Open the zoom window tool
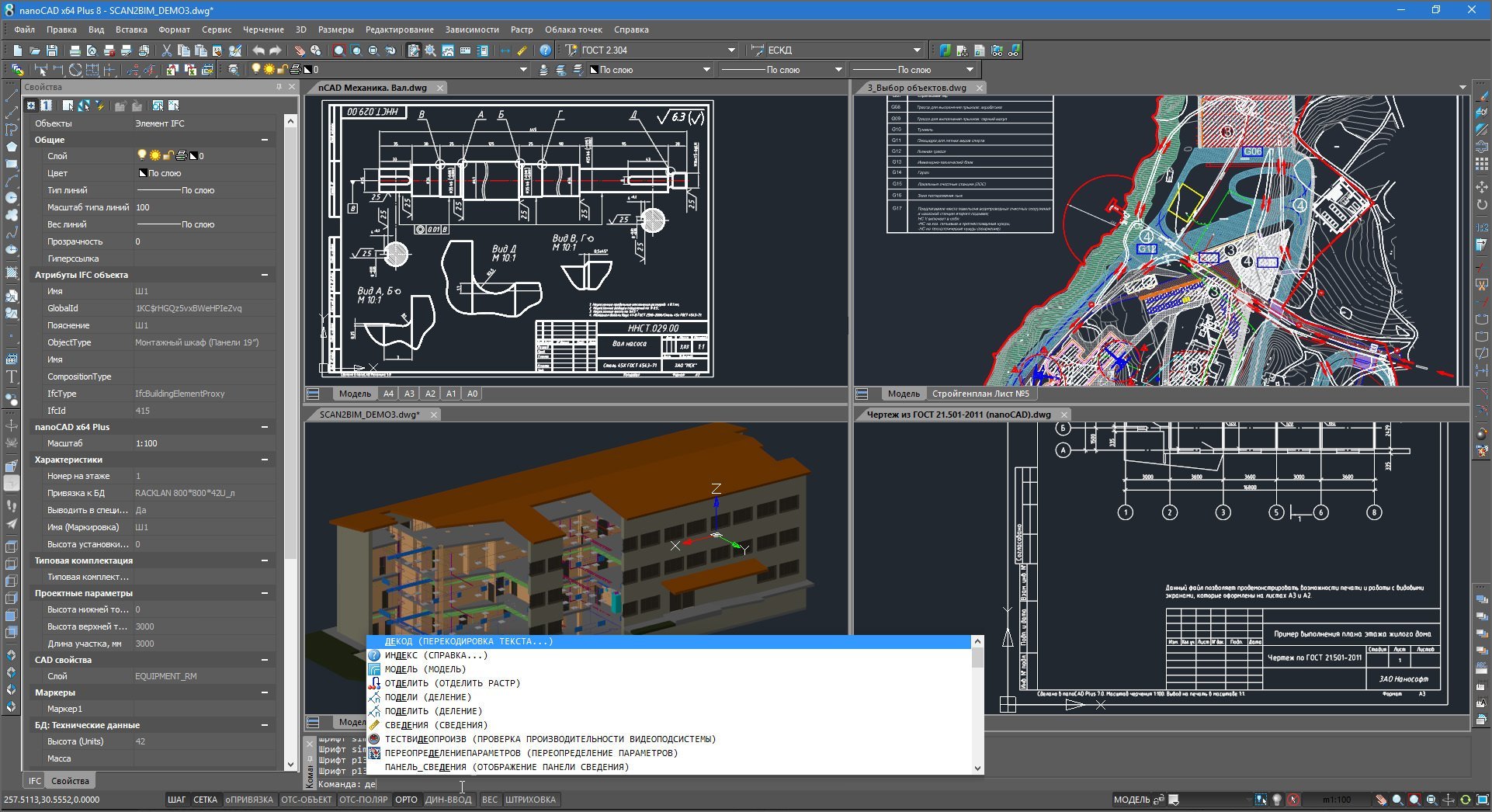Image resolution: width=1492 pixels, height=812 pixels. pos(338,50)
